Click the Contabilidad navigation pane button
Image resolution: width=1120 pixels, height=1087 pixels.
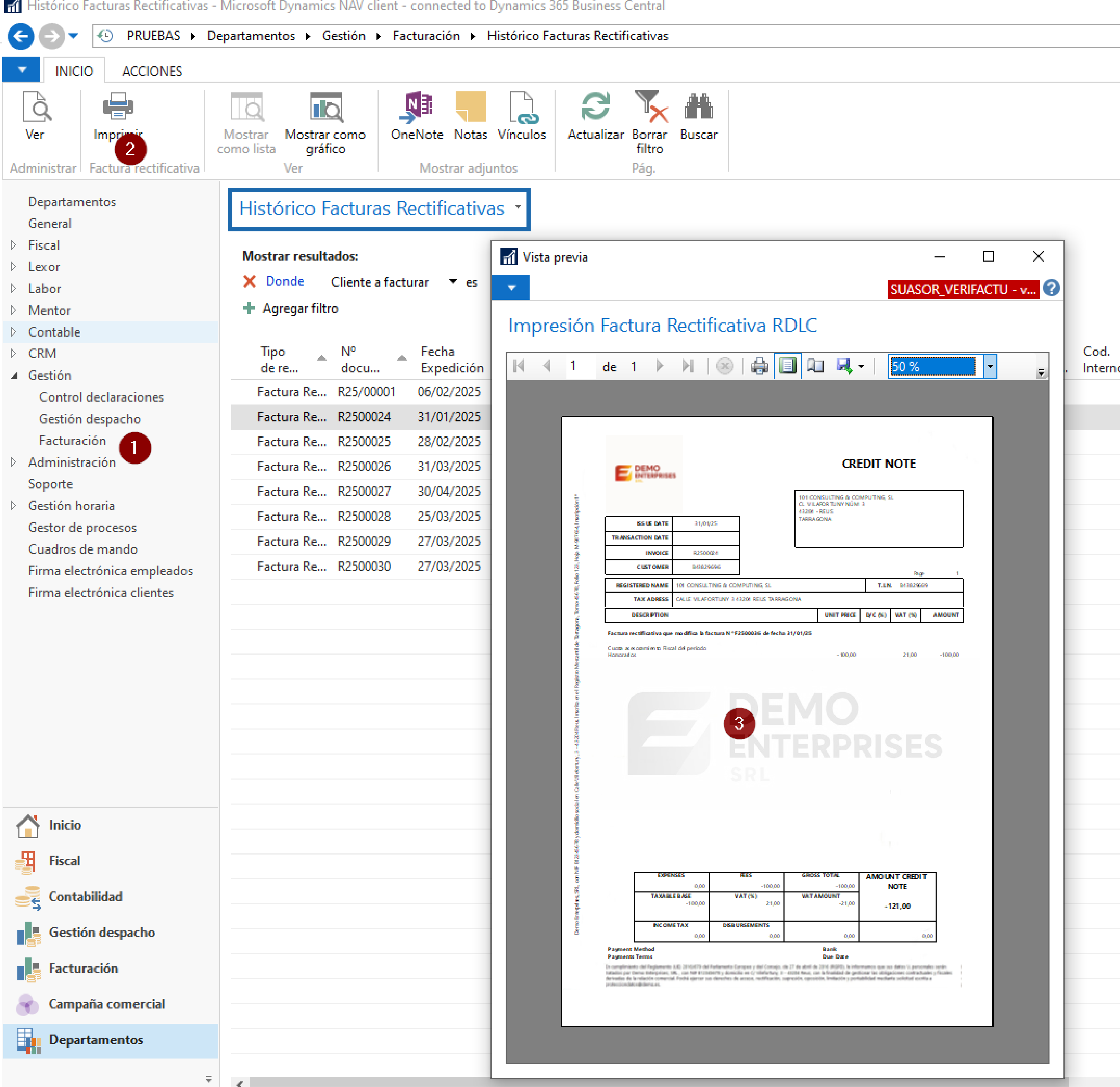(x=85, y=896)
